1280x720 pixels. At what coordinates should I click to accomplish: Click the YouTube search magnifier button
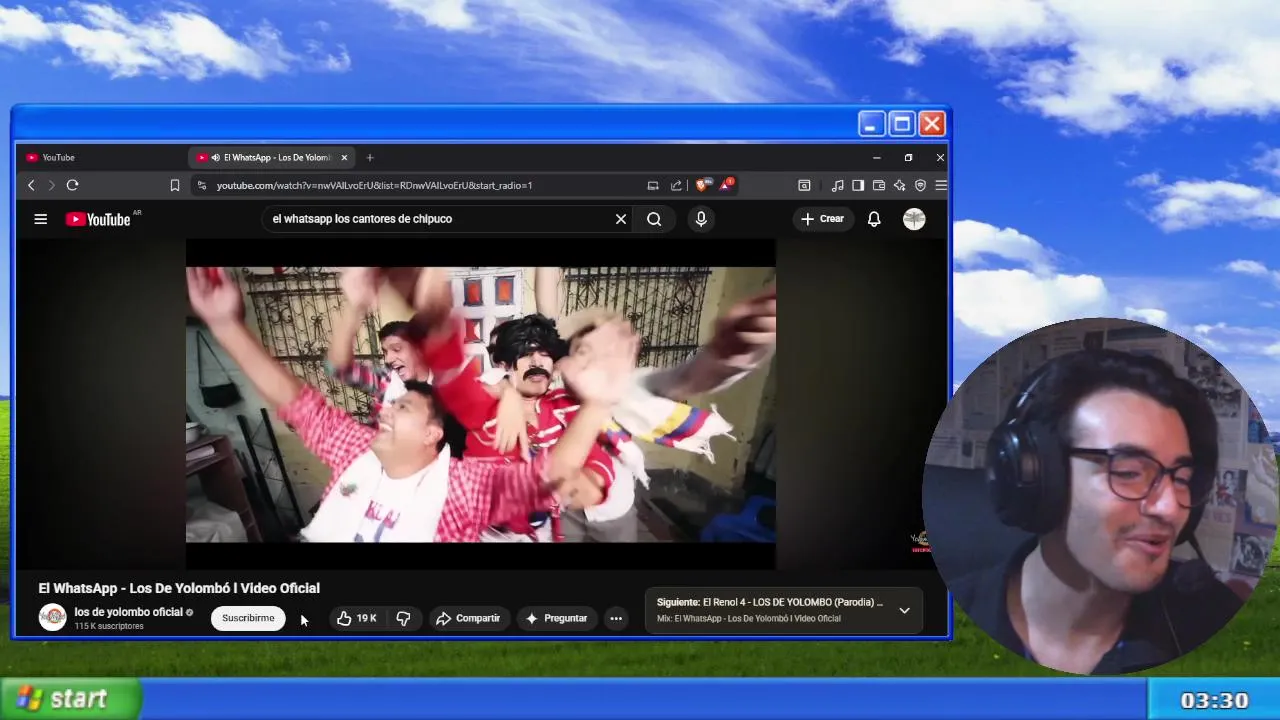coord(654,219)
